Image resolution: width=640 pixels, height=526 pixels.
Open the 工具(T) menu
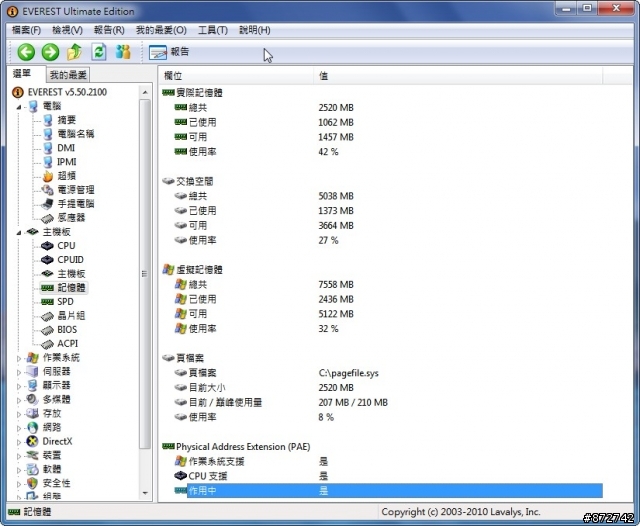click(x=213, y=30)
